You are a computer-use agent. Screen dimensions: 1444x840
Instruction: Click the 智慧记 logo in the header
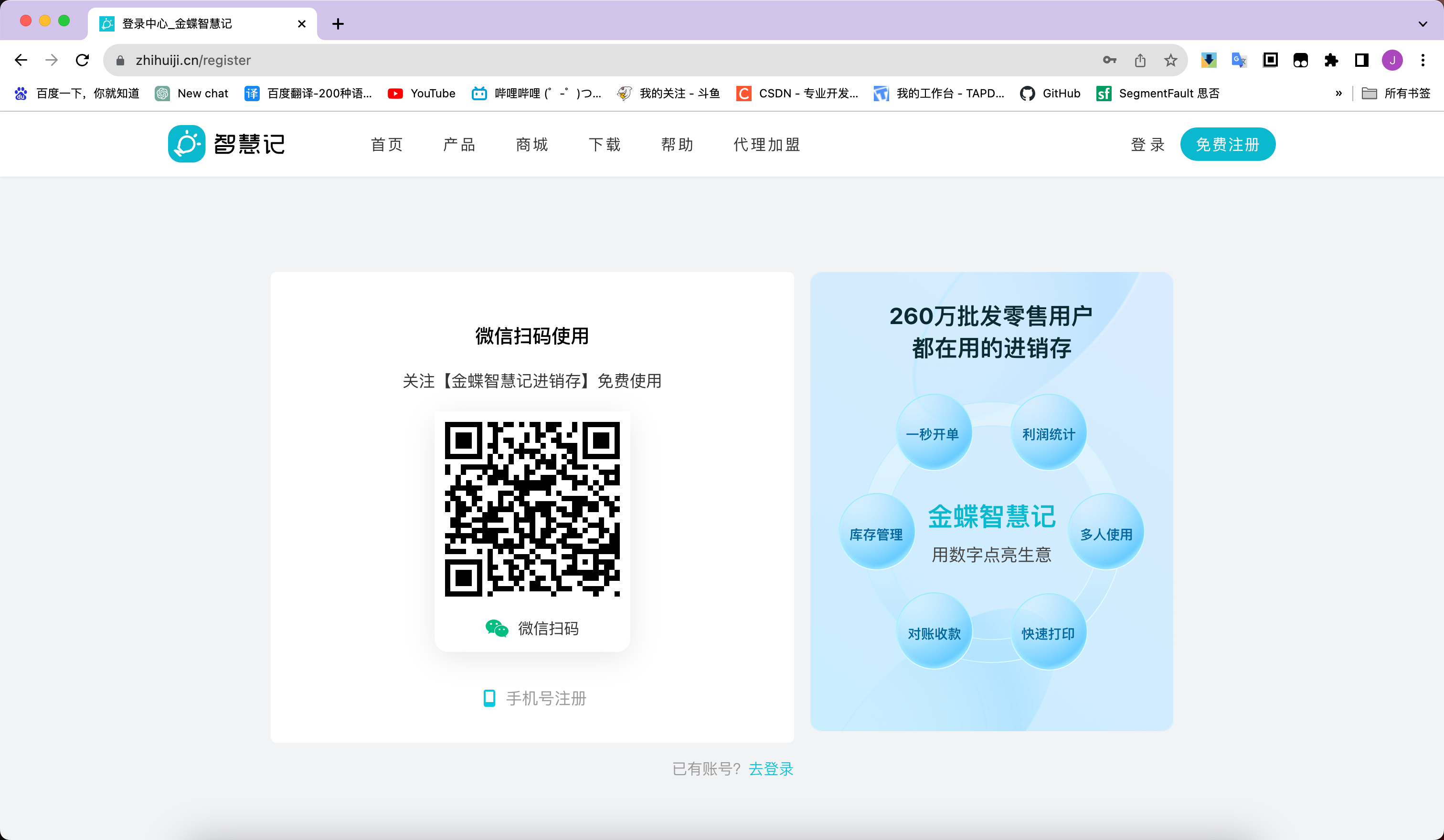point(226,144)
